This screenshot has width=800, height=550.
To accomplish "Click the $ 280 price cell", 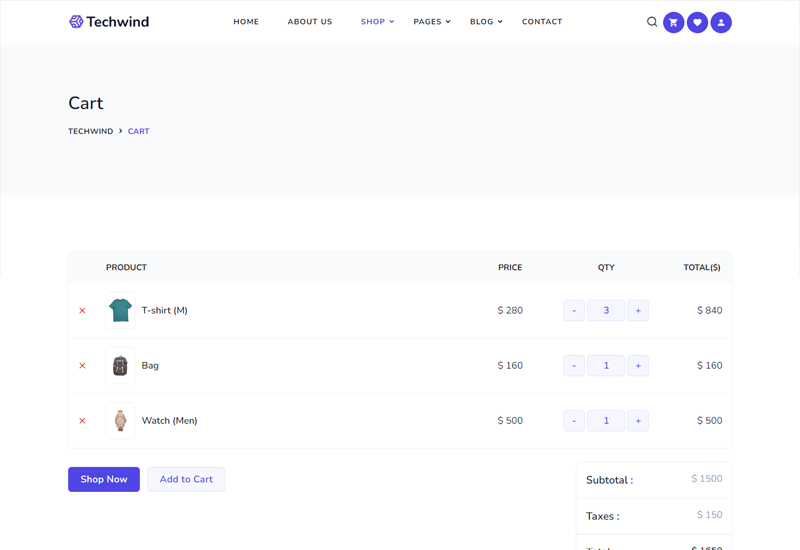I will click(510, 311).
